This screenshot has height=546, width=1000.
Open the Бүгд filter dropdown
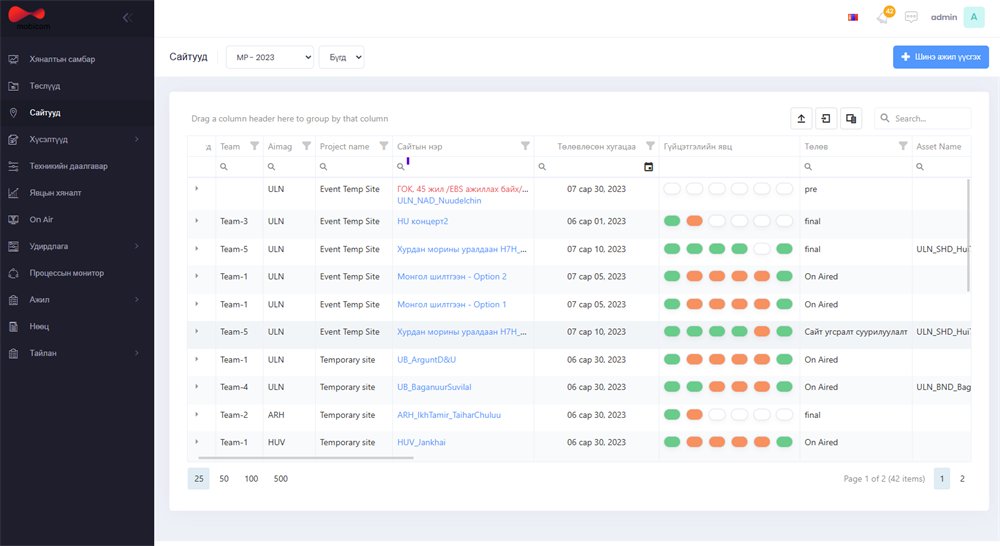[341, 57]
